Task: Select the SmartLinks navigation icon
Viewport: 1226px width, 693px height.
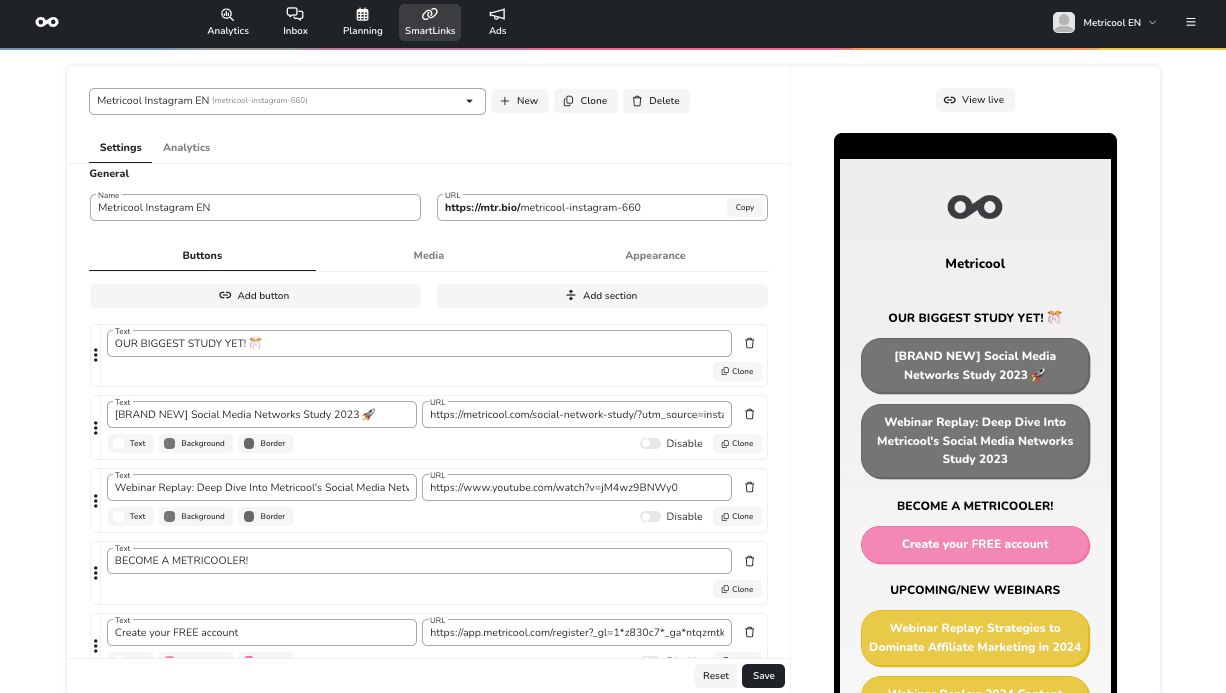Action: 429,21
